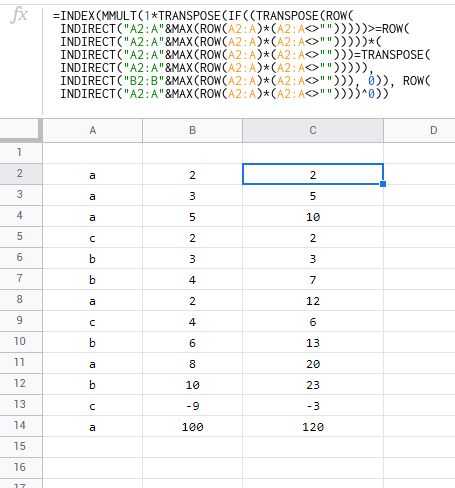Click cell B14 with value 100
The width and height of the screenshot is (455, 488).
(x=192, y=426)
